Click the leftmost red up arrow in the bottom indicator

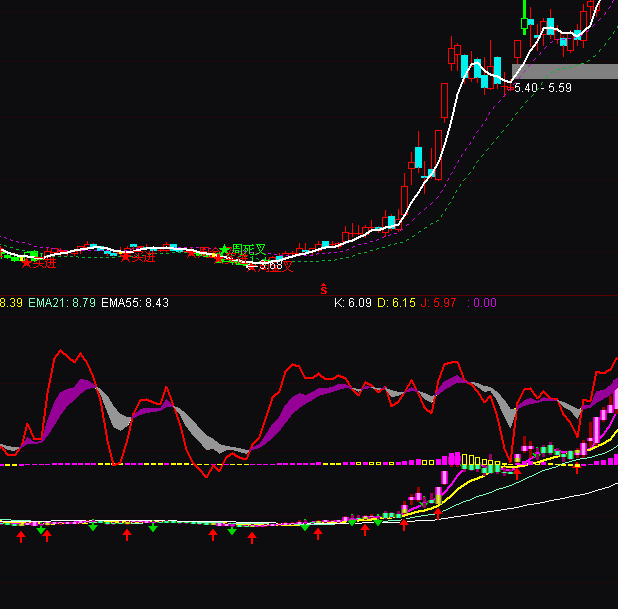21,537
